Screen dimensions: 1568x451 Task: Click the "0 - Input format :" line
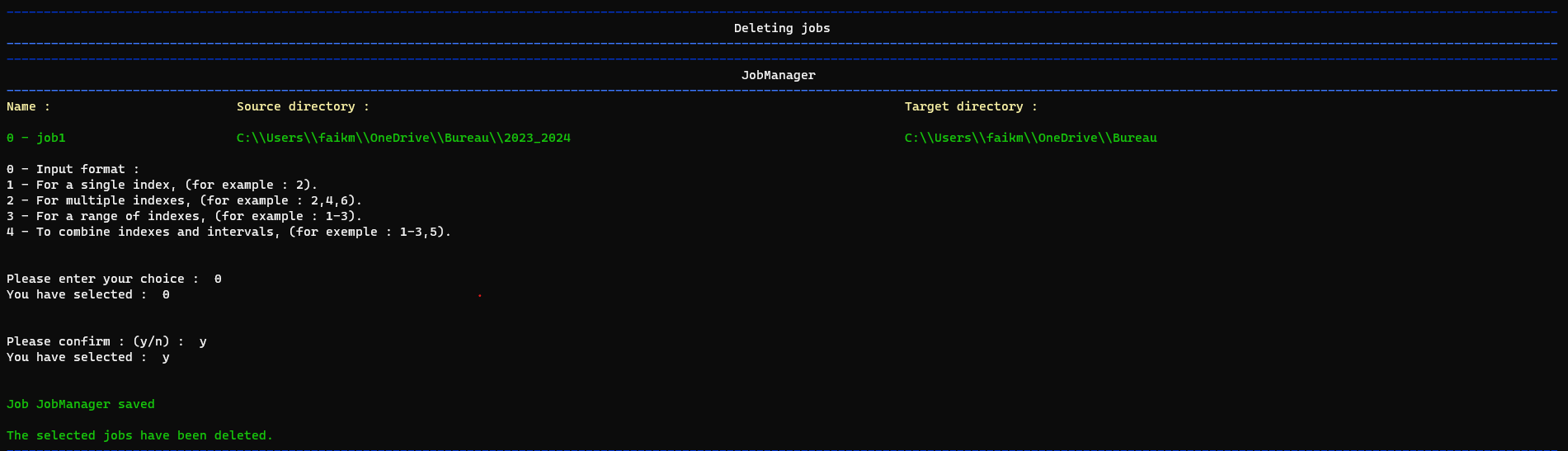[73, 169]
